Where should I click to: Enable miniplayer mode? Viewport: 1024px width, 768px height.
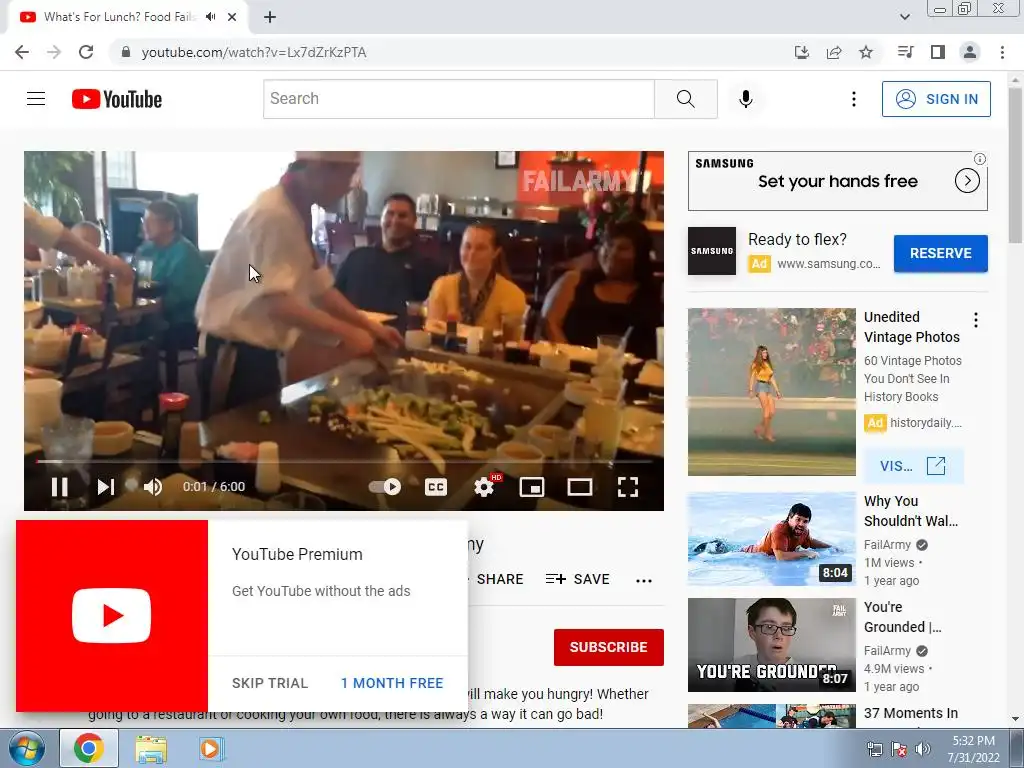532,487
